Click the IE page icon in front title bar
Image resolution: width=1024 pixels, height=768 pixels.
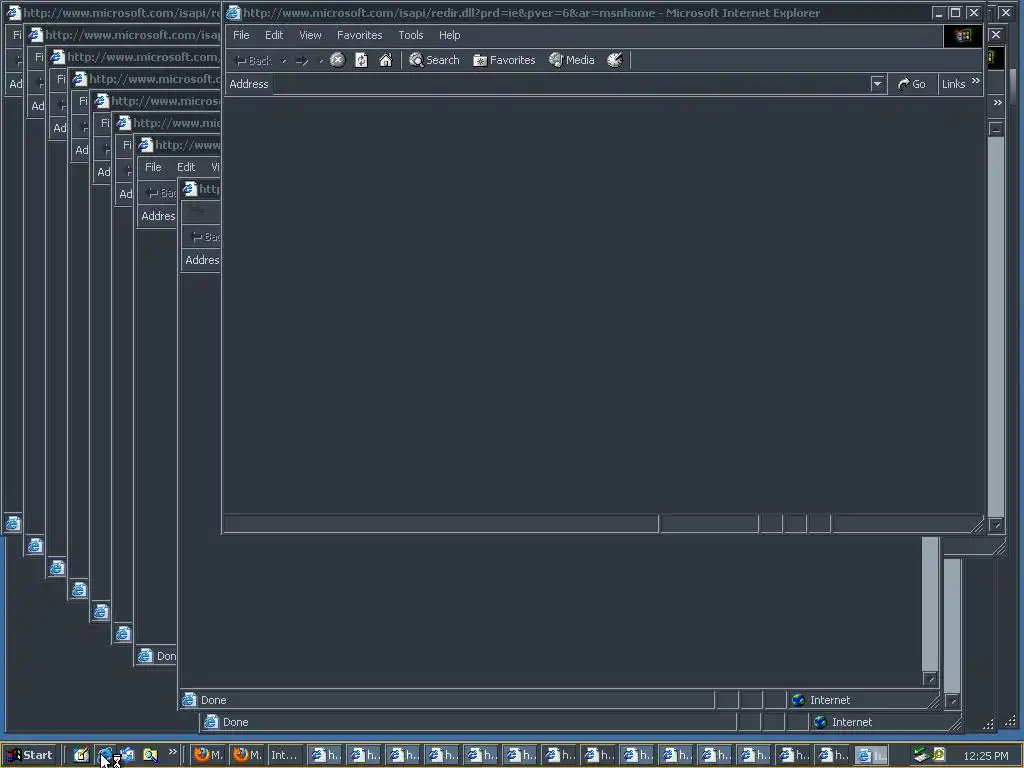pyautogui.click(x=233, y=12)
